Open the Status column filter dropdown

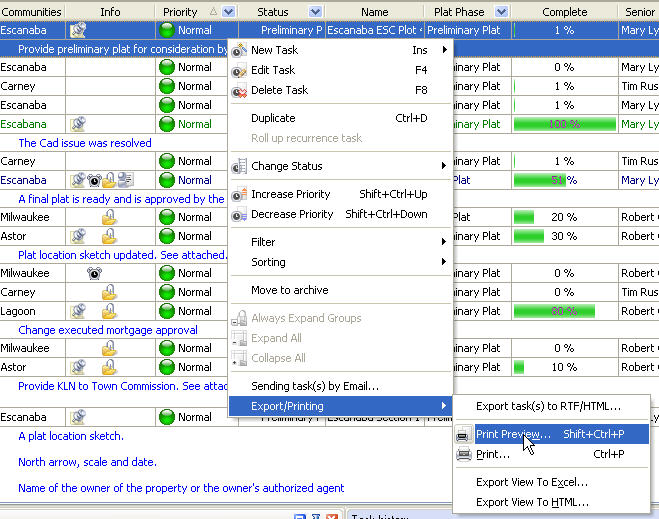[316, 12]
